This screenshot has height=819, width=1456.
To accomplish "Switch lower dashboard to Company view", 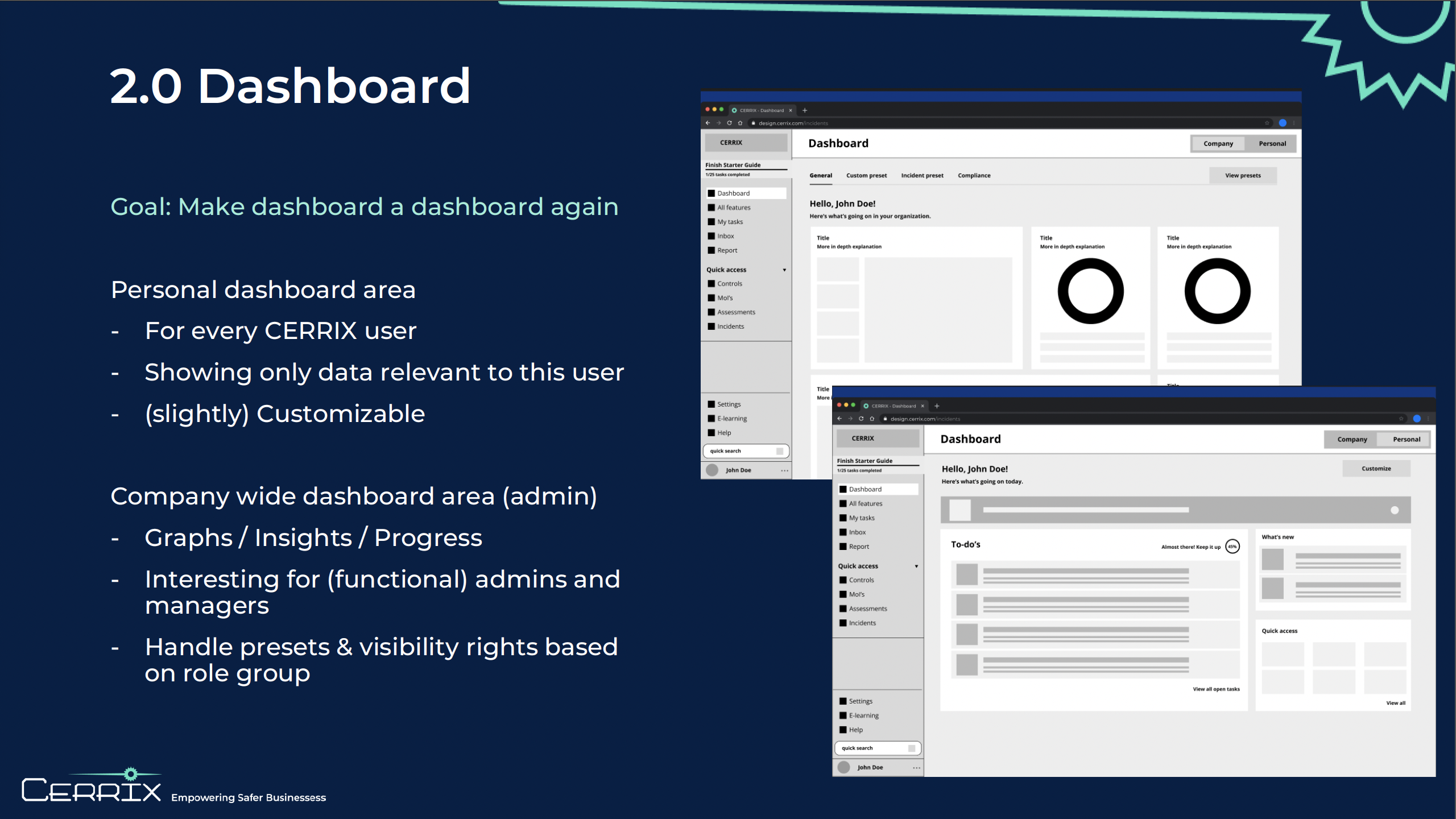I will click(1352, 440).
